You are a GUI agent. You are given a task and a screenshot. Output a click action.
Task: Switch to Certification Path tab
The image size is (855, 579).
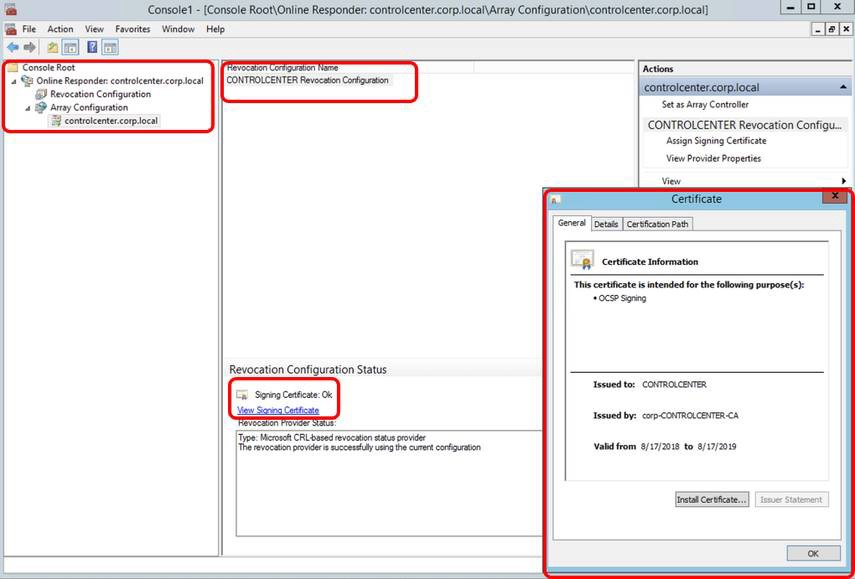point(657,224)
